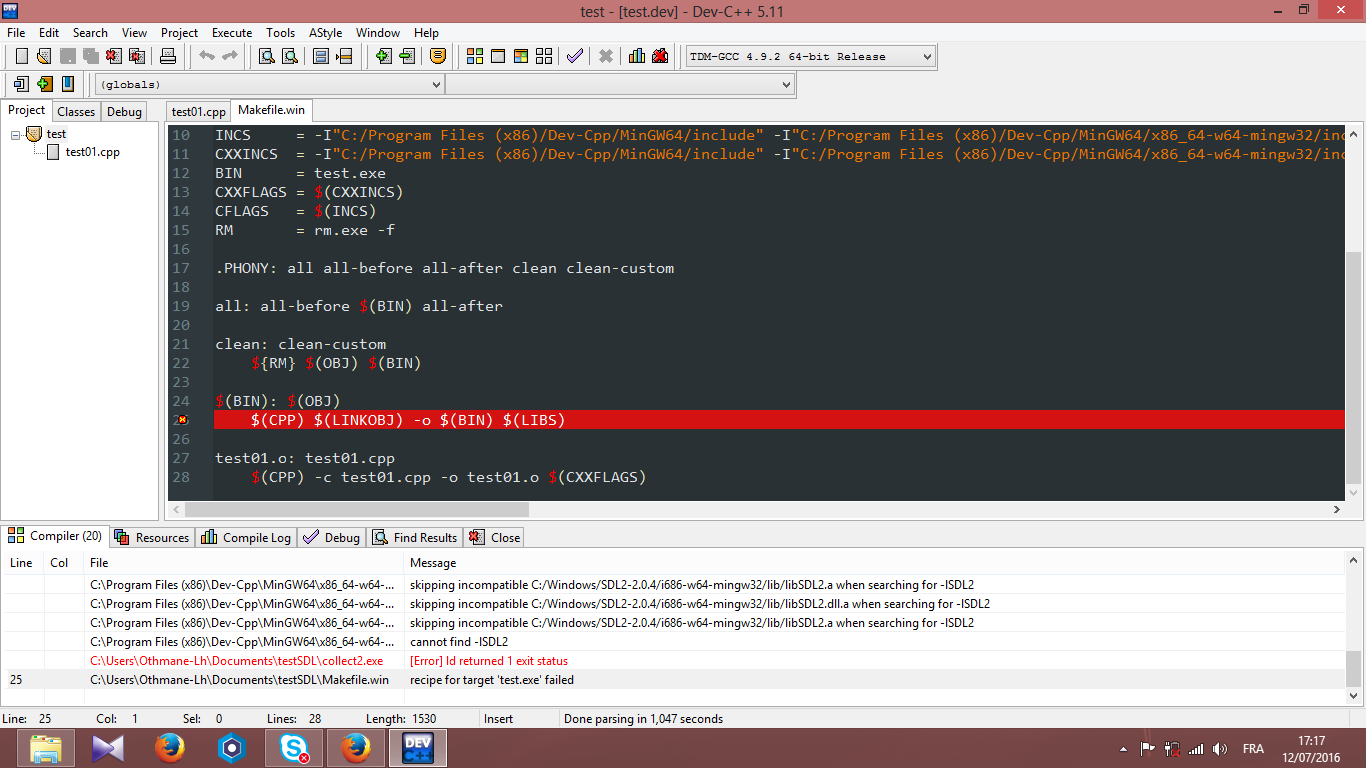
Task: Start debugging with the checkmark icon
Action: 574,57
